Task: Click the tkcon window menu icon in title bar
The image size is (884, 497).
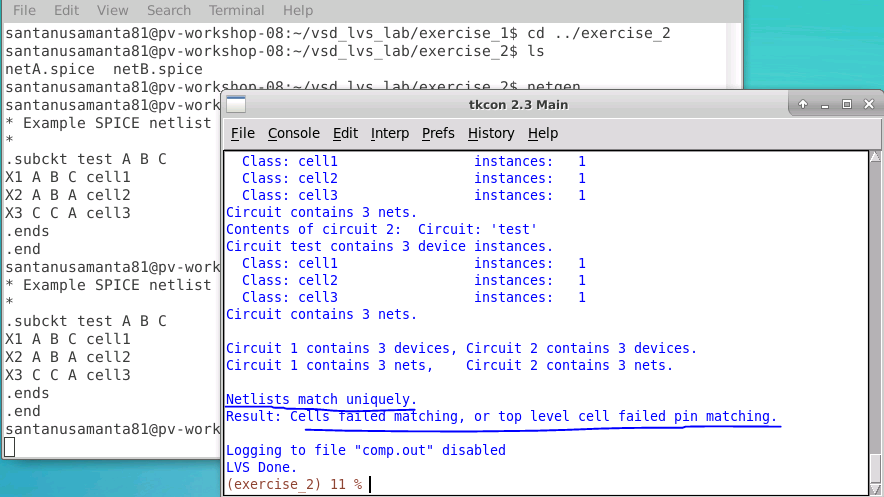Action: click(x=236, y=104)
